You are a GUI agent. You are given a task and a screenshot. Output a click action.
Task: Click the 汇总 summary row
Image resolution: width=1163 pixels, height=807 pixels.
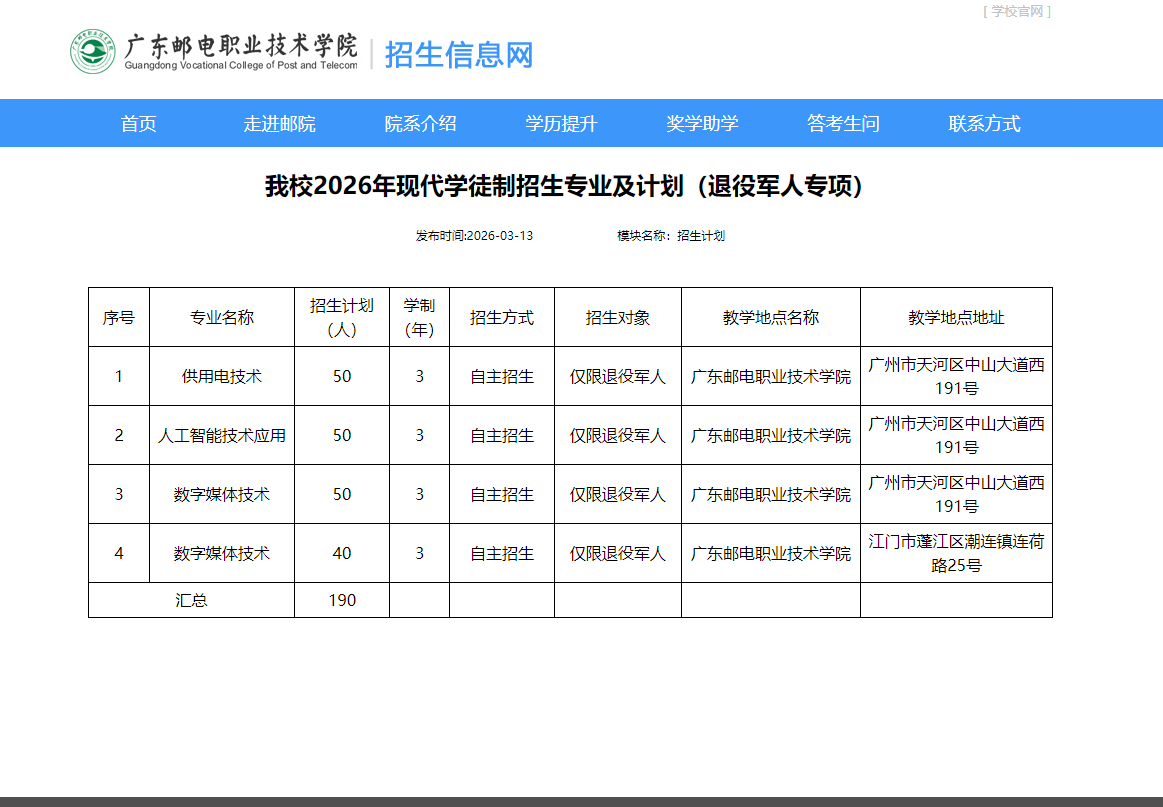click(190, 600)
